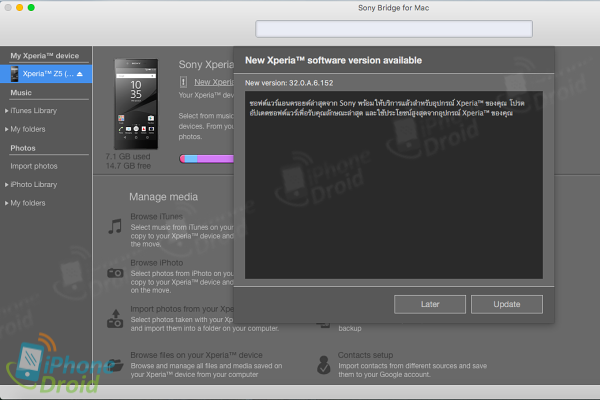Click the Thai update description text area

[394, 185]
